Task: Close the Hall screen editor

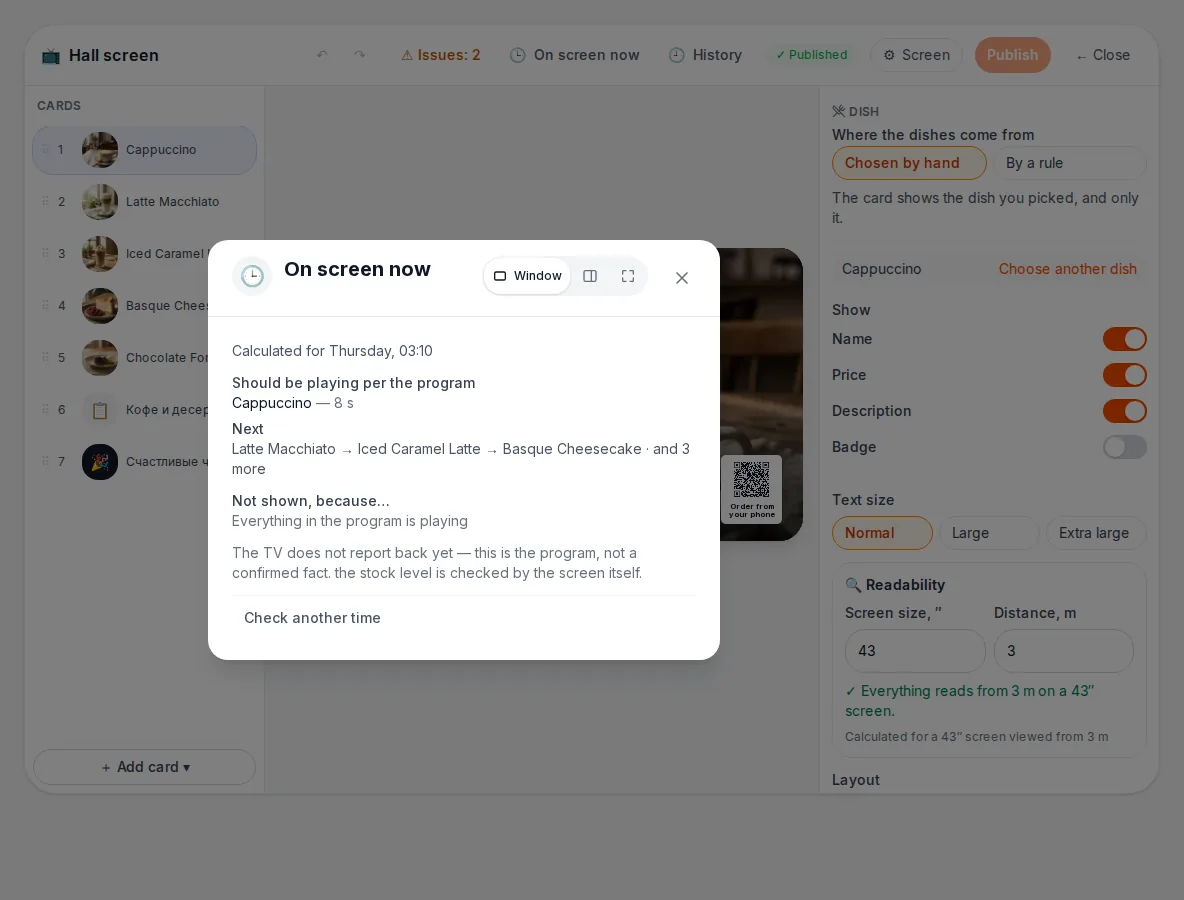Action: click(1103, 55)
